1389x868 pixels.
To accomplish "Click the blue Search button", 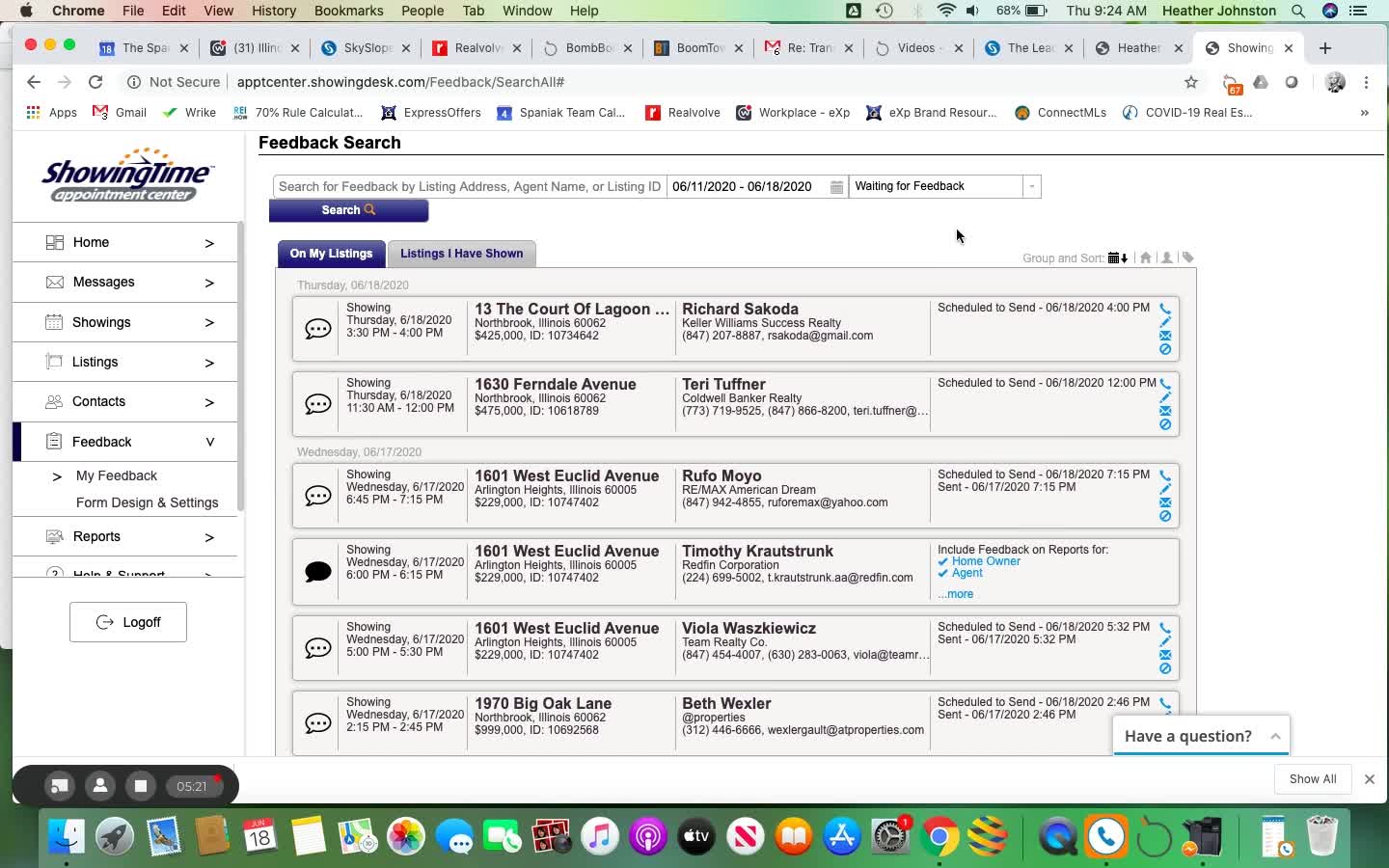I will 348,210.
